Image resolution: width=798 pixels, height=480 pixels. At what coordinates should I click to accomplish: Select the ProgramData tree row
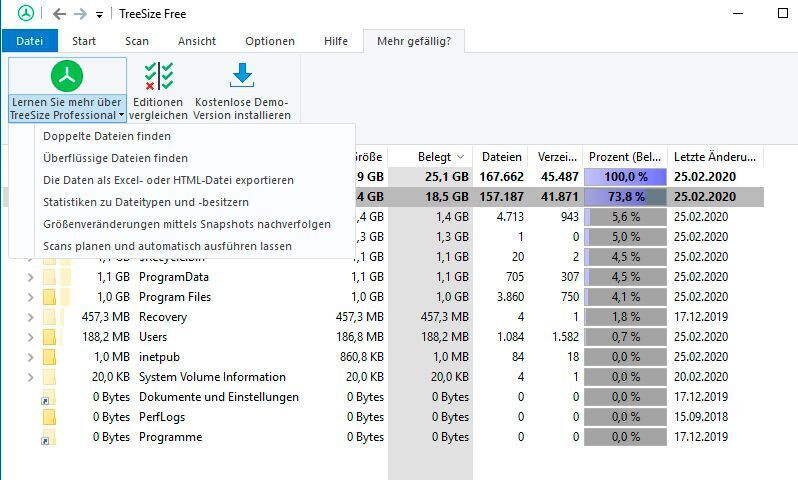tap(383, 277)
